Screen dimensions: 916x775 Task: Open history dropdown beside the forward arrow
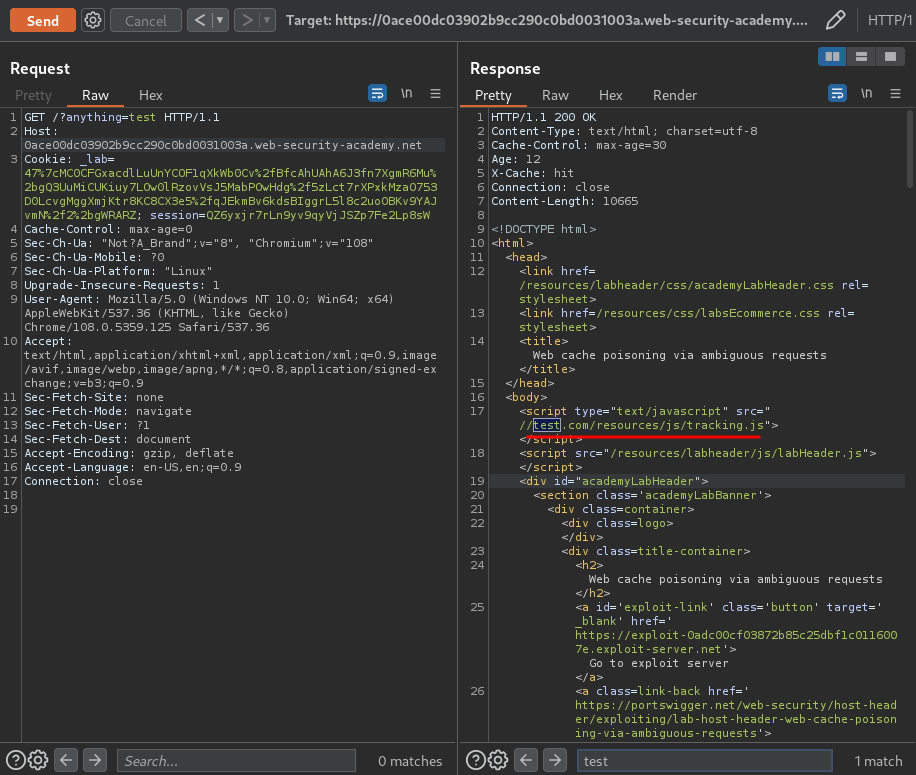268,20
